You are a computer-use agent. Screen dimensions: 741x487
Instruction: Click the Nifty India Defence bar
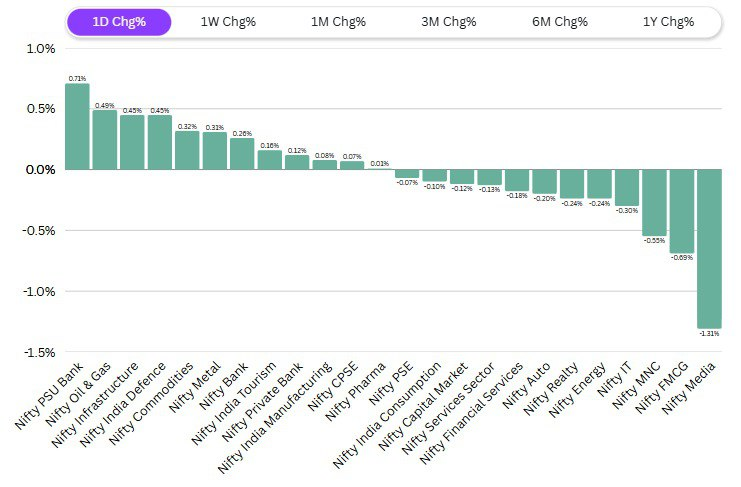click(160, 142)
